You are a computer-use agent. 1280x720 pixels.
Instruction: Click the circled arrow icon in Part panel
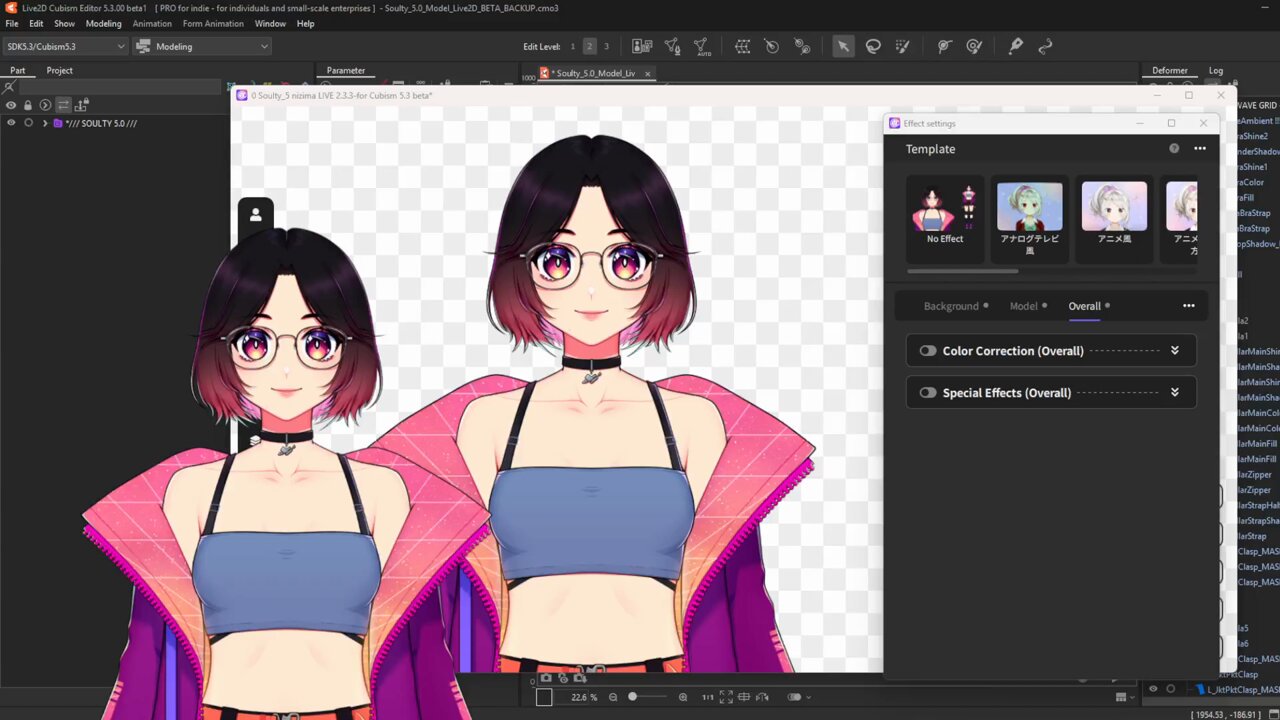pos(45,105)
